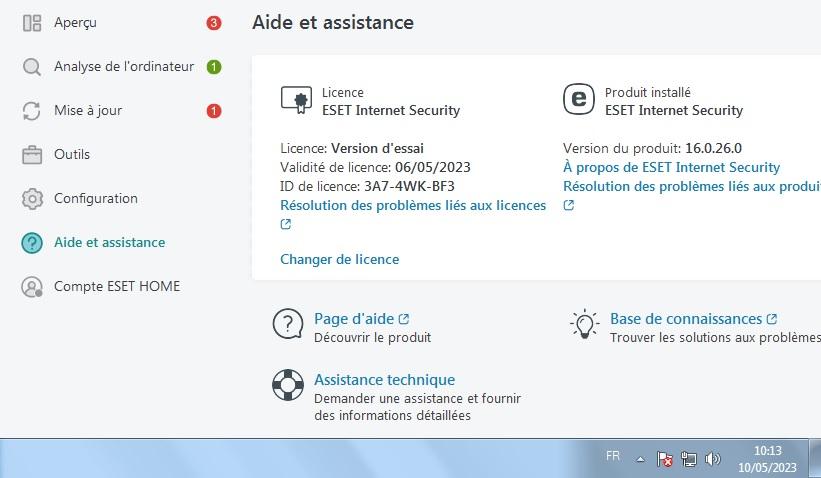Image resolution: width=821 pixels, height=478 pixels.
Task: Click the Assistance technique link
Action: [x=384, y=380]
